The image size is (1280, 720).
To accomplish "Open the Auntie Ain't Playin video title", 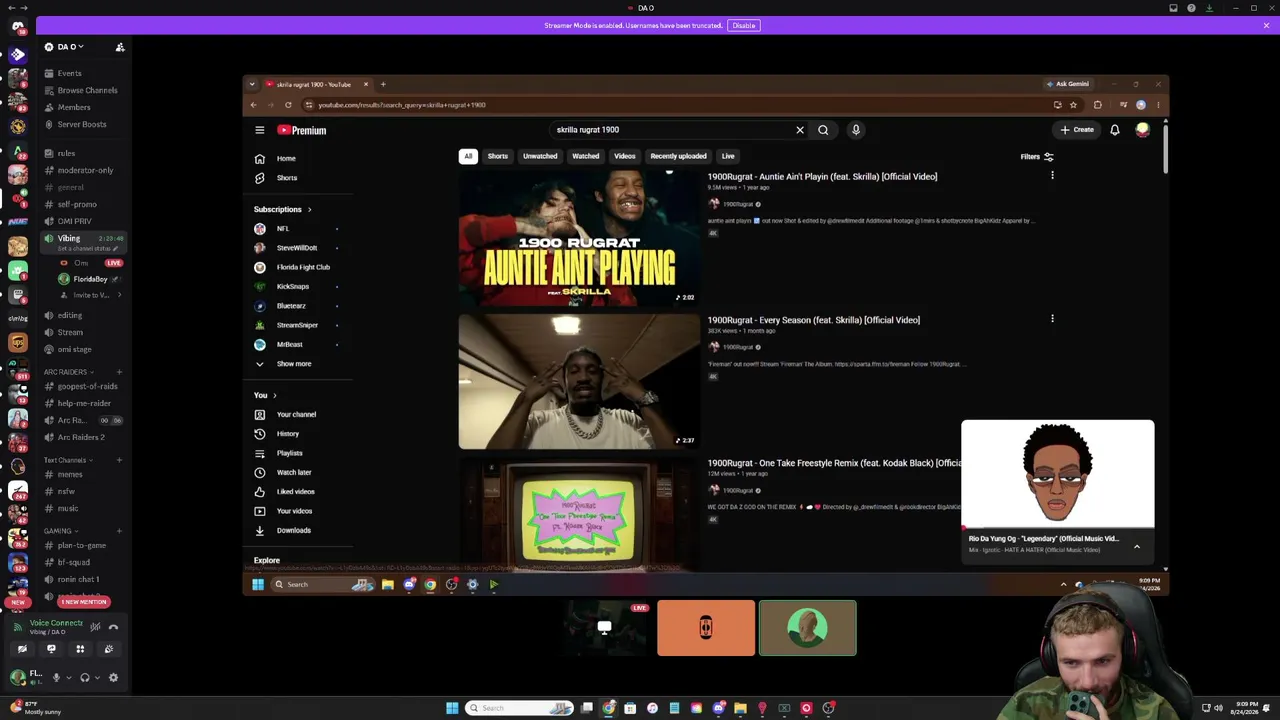I will (822, 177).
